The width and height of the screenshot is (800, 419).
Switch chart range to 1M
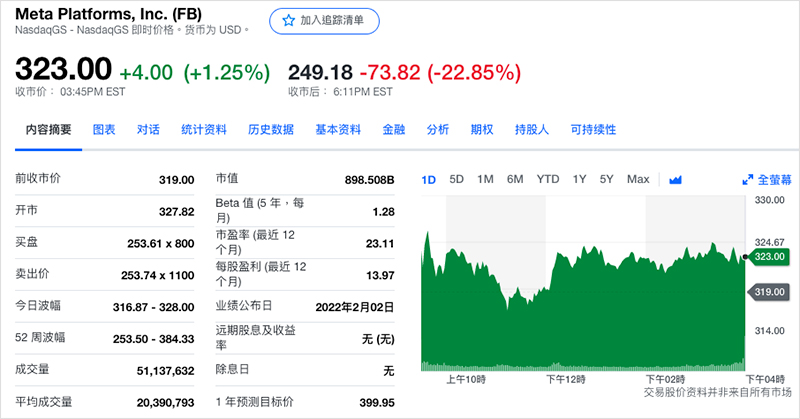485,180
